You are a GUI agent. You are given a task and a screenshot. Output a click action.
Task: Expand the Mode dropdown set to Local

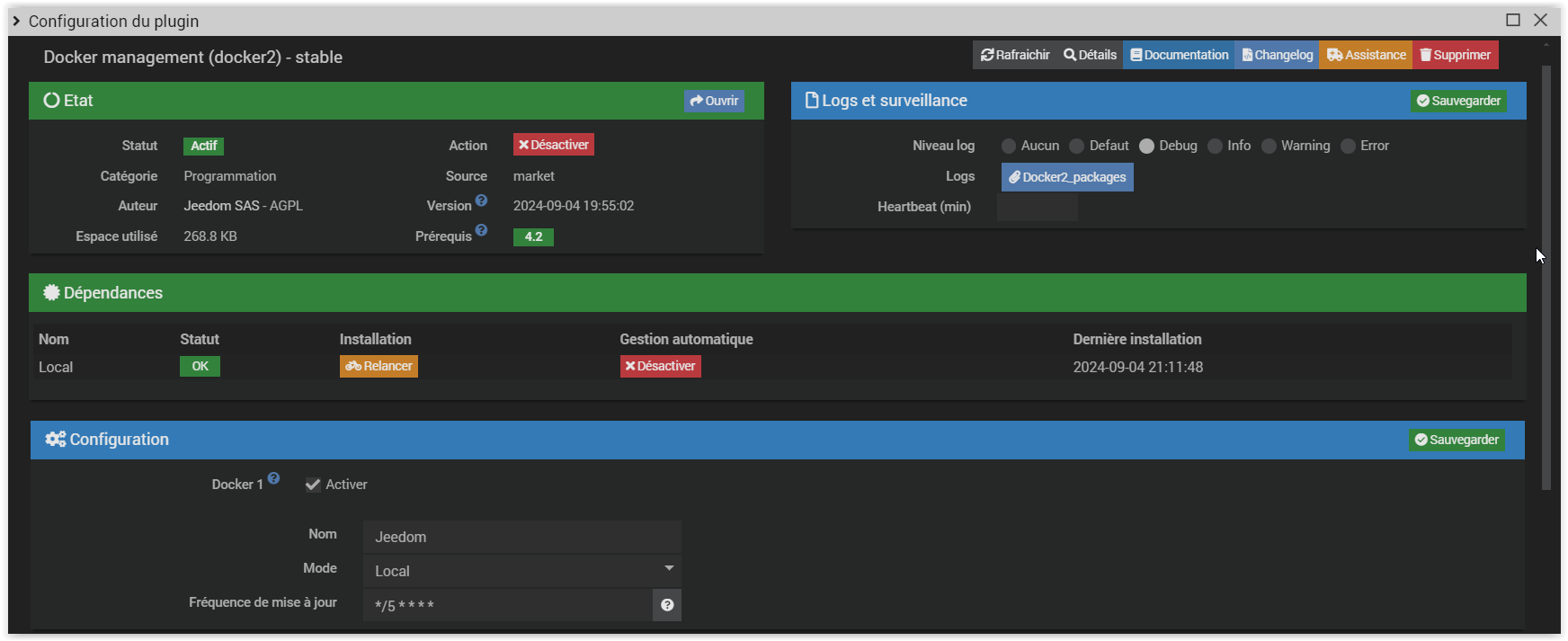[x=521, y=571]
